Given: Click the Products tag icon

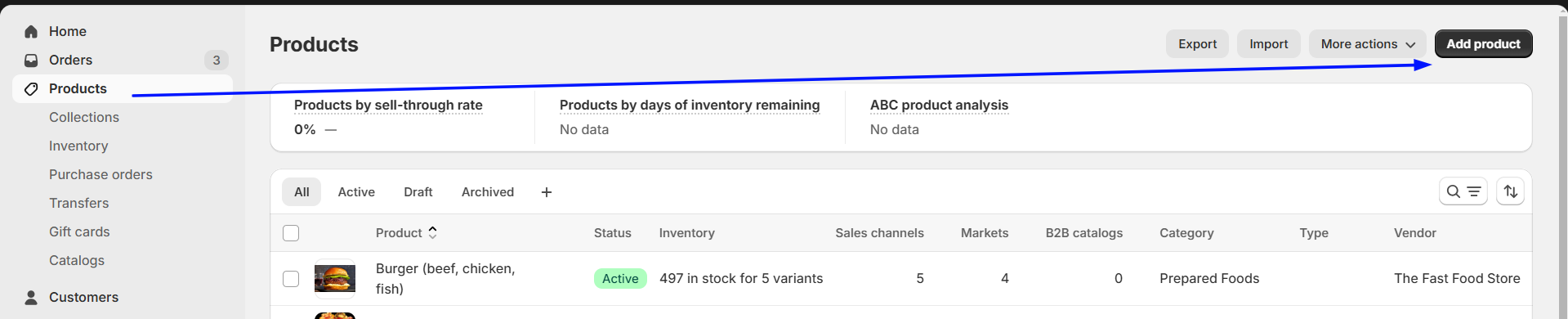Looking at the screenshot, I should [x=31, y=88].
